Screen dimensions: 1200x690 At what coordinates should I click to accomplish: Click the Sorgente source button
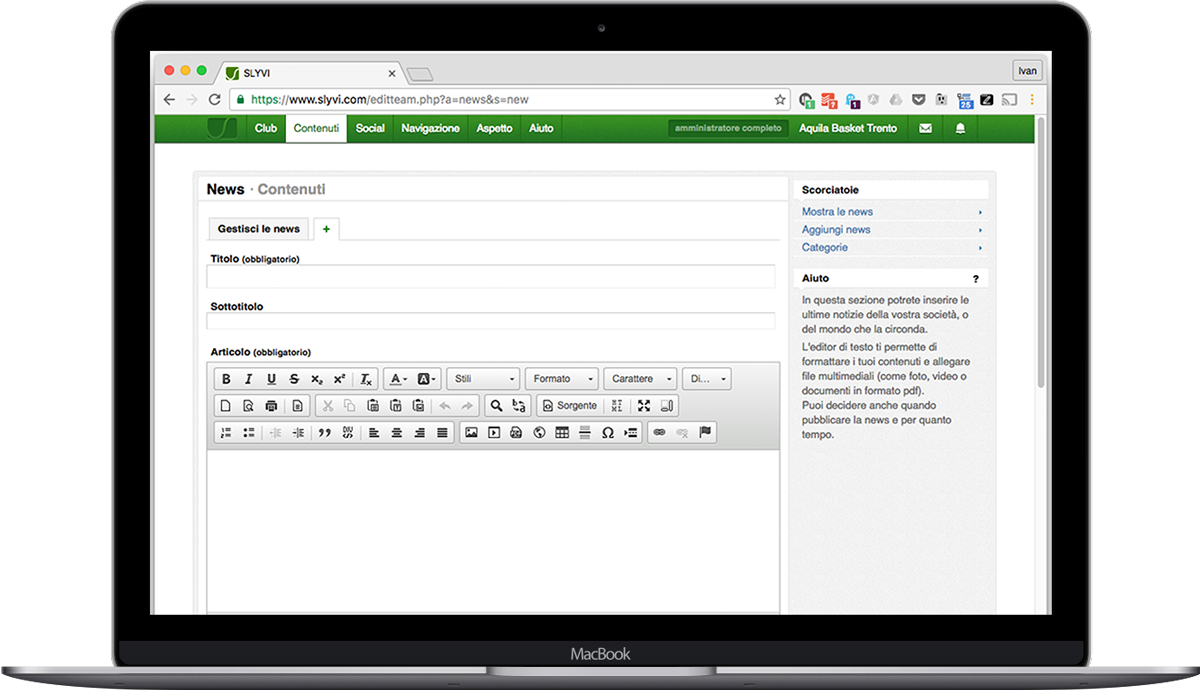[x=569, y=406]
